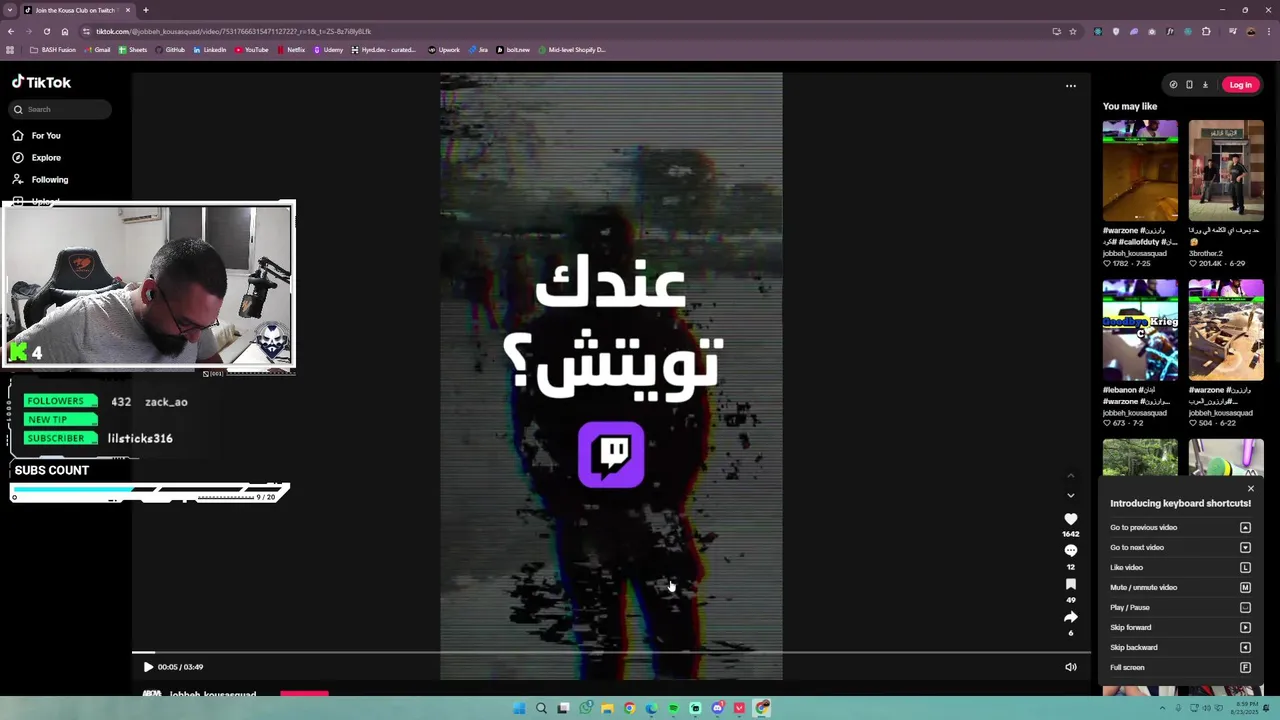Click the install app icon in address bar
The height and width of the screenshot is (720, 1280).
[1056, 31]
